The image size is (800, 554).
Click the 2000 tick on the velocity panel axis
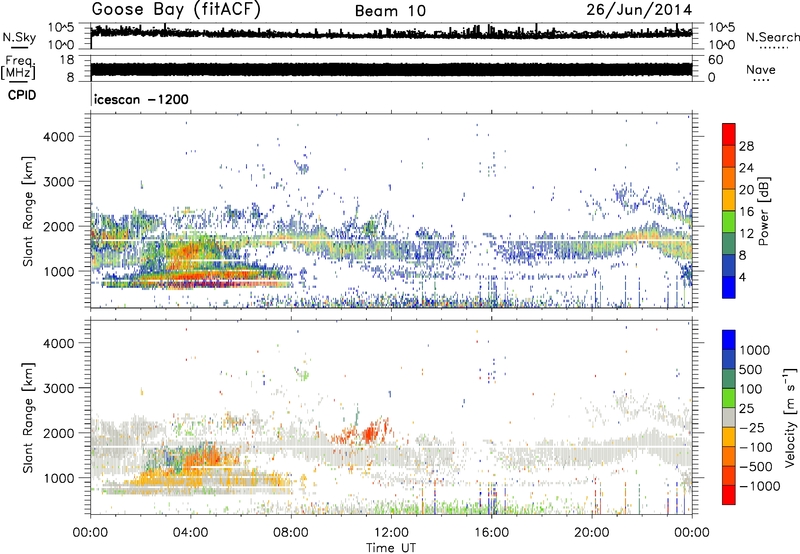coord(58,433)
